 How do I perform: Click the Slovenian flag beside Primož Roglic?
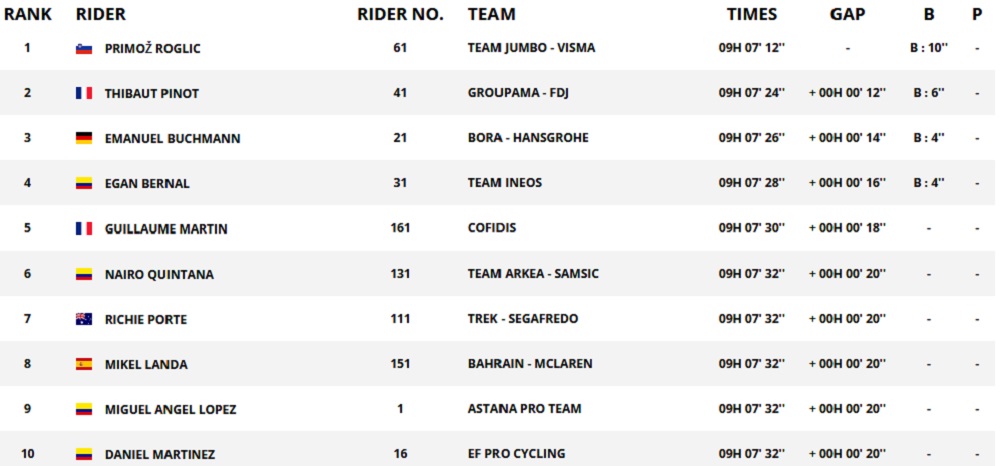tap(84, 48)
